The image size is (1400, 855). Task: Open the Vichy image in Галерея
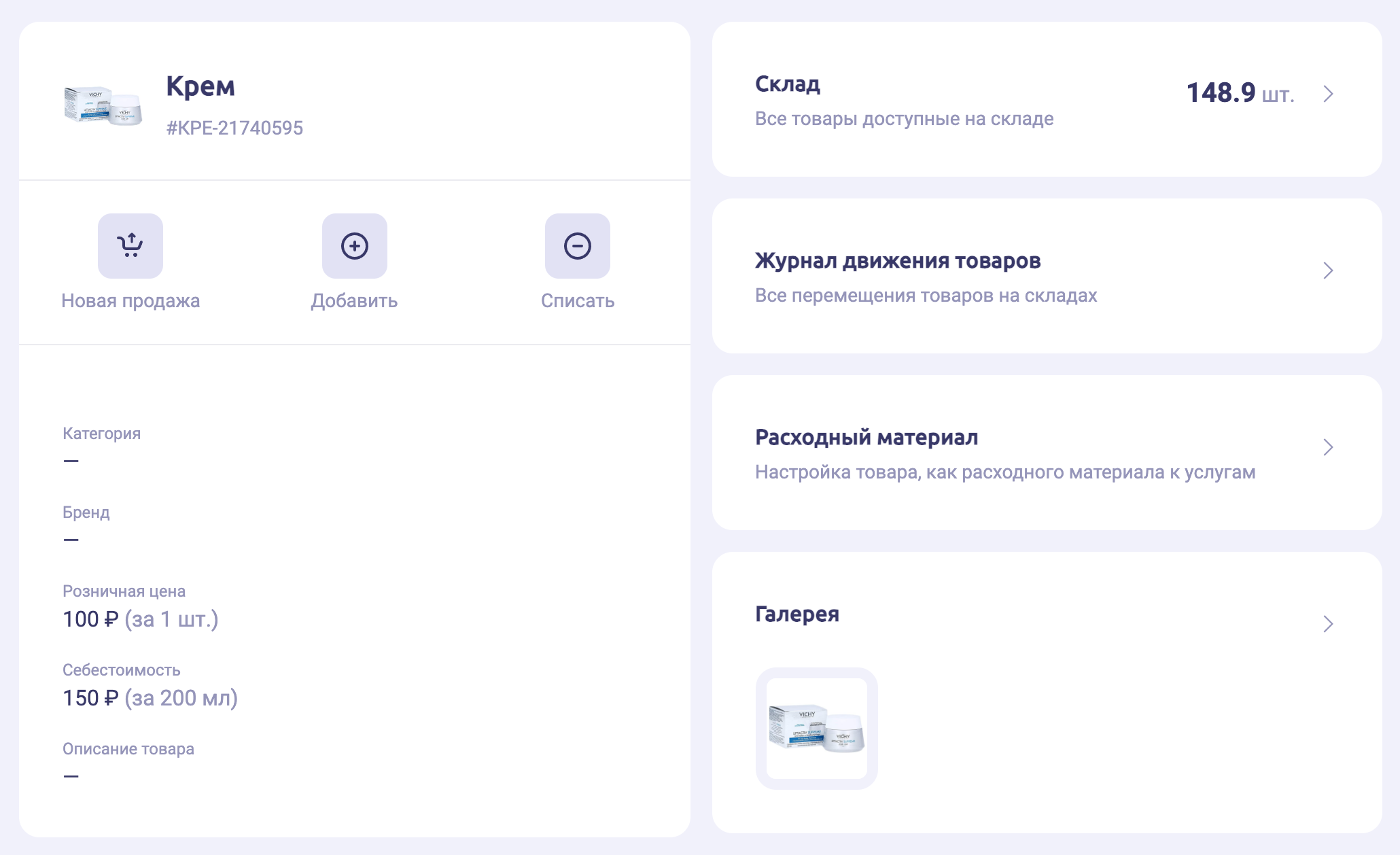pos(817,729)
